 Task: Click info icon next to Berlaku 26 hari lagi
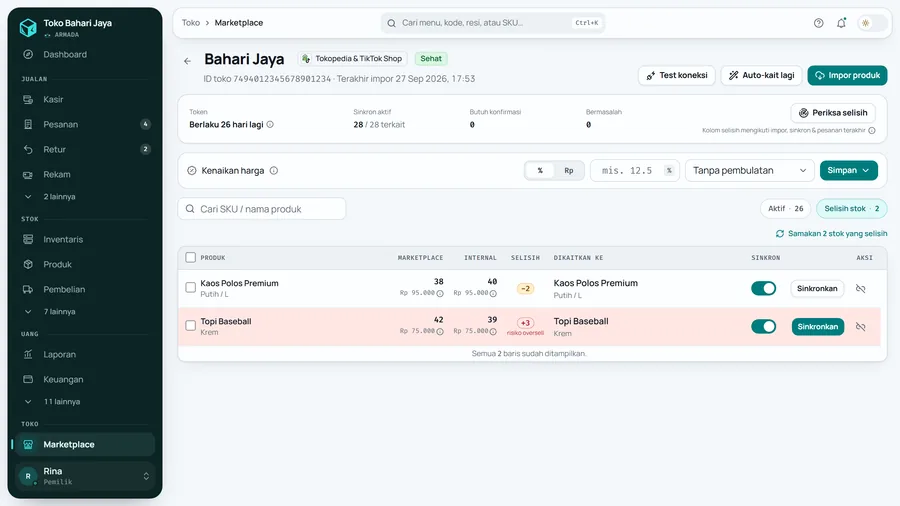tap(270, 124)
